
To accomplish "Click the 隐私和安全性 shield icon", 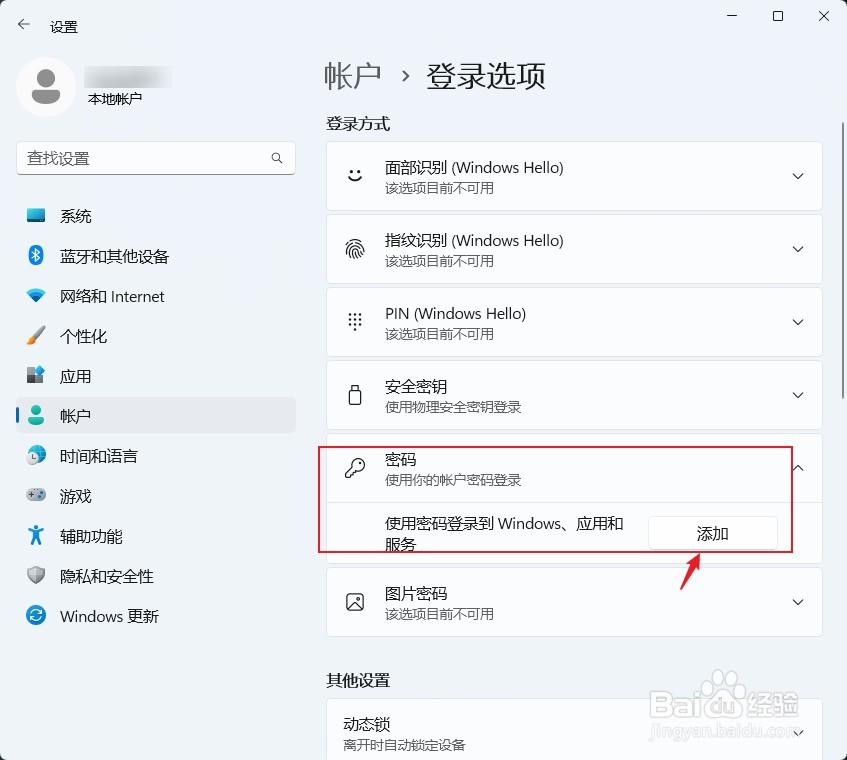I will (36, 575).
